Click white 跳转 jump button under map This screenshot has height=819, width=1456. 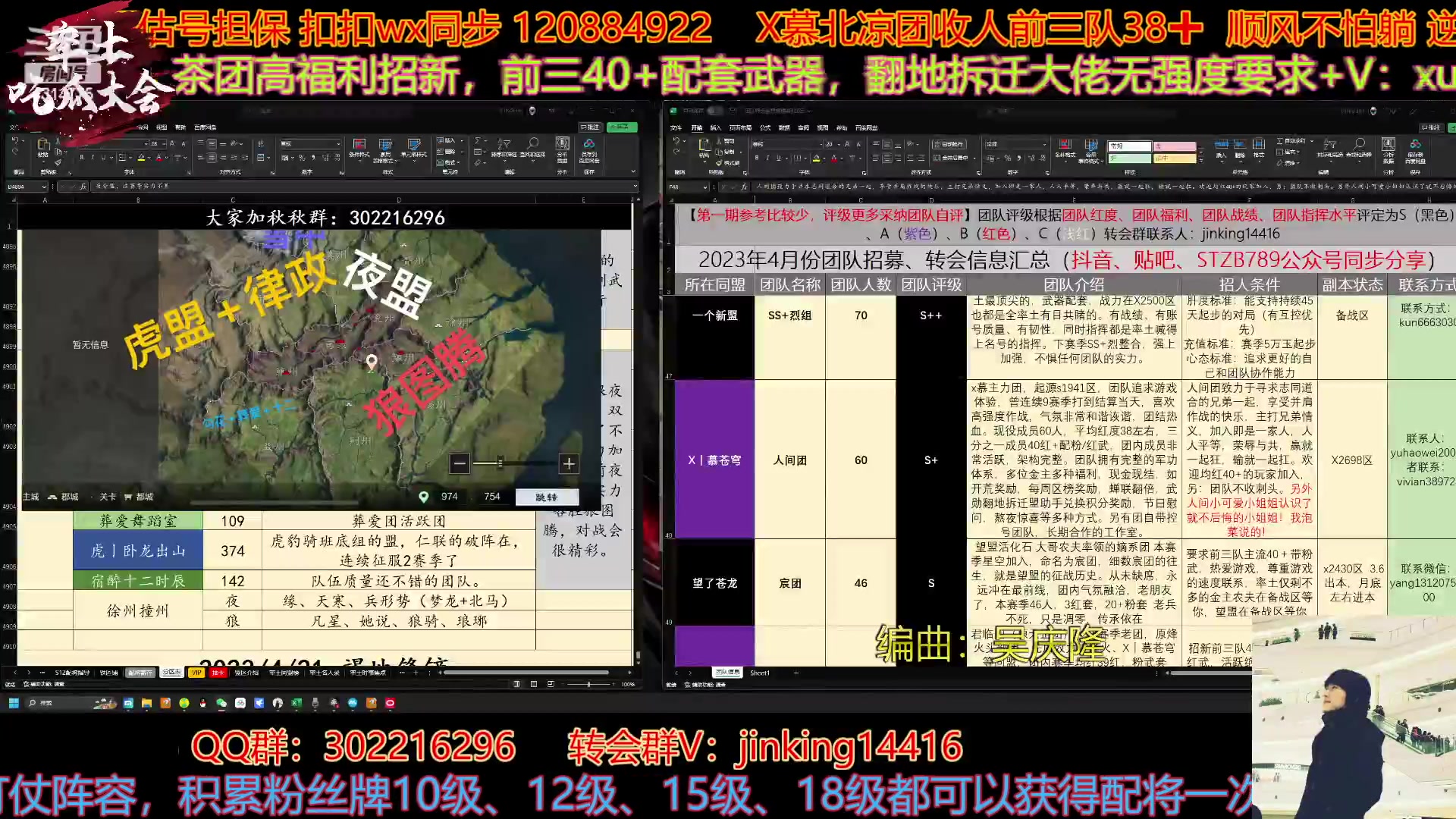pyautogui.click(x=546, y=497)
